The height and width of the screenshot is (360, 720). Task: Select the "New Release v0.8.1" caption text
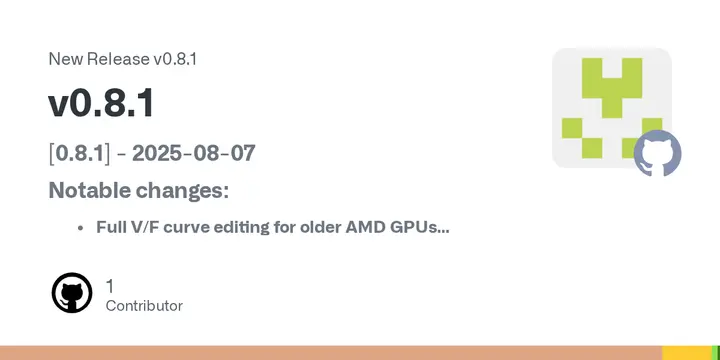(x=123, y=59)
